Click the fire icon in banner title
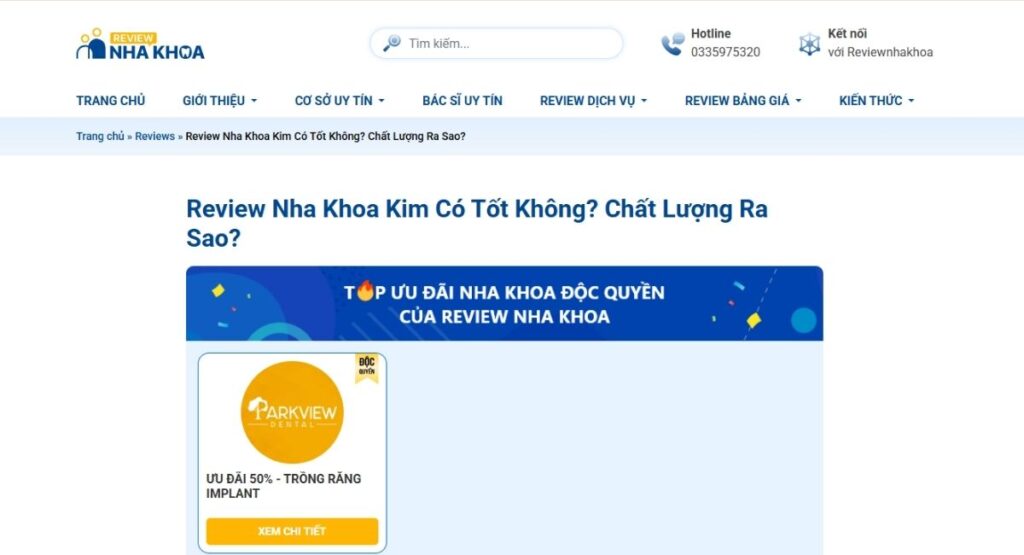 (x=365, y=291)
